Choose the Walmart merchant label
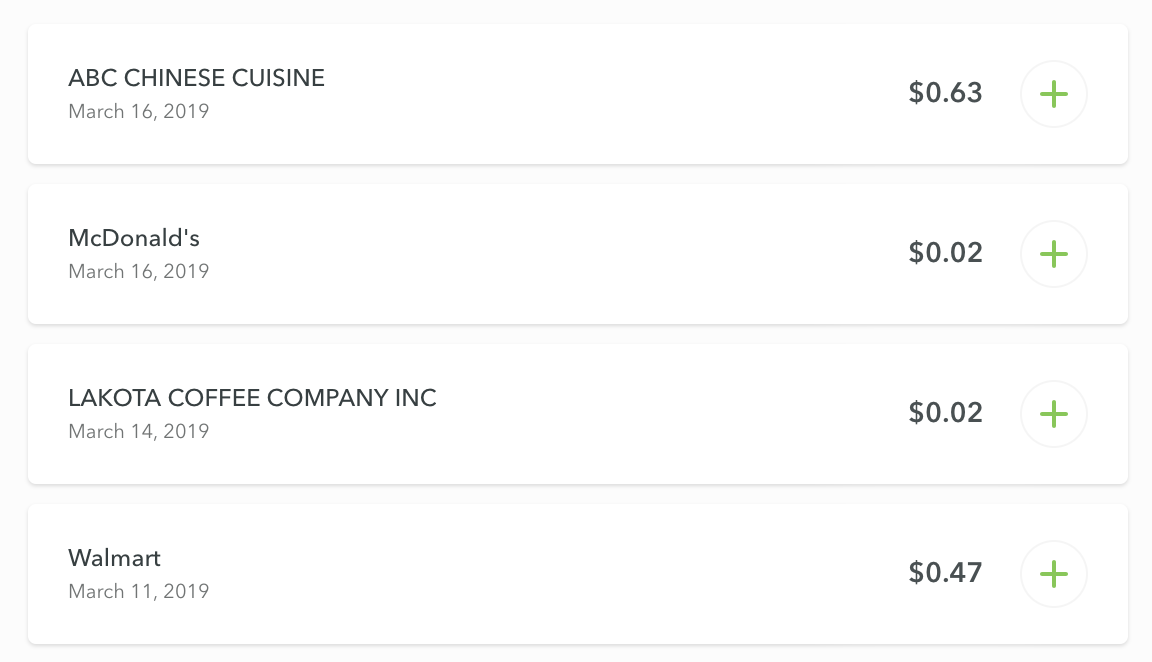Viewport: 1152px width, 662px height. (x=114, y=558)
